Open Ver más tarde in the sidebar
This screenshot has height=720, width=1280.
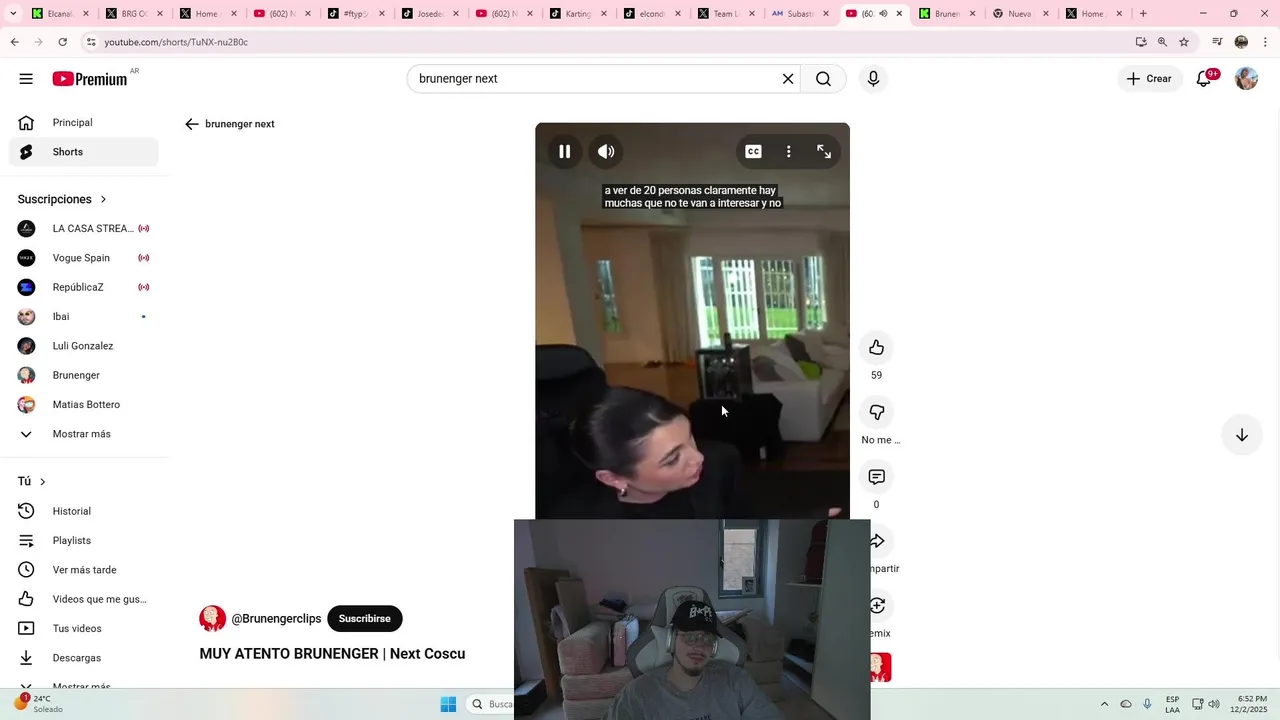(x=84, y=570)
